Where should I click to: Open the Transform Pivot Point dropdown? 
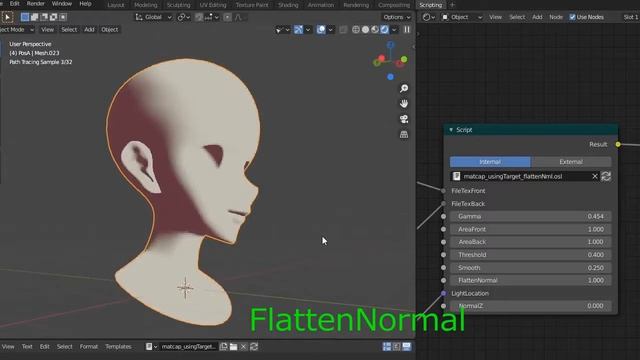coord(184,17)
